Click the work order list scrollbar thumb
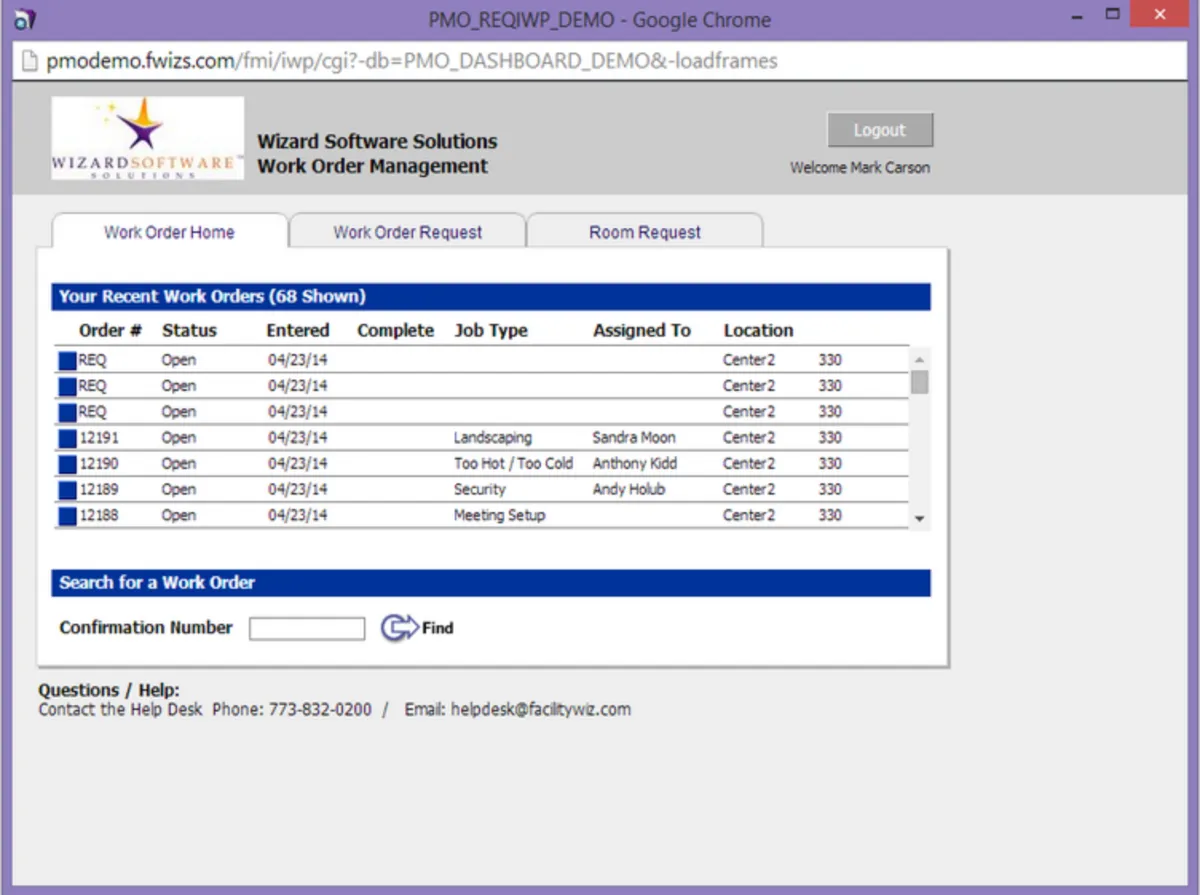Viewport: 1200px width, 895px height. click(x=919, y=382)
